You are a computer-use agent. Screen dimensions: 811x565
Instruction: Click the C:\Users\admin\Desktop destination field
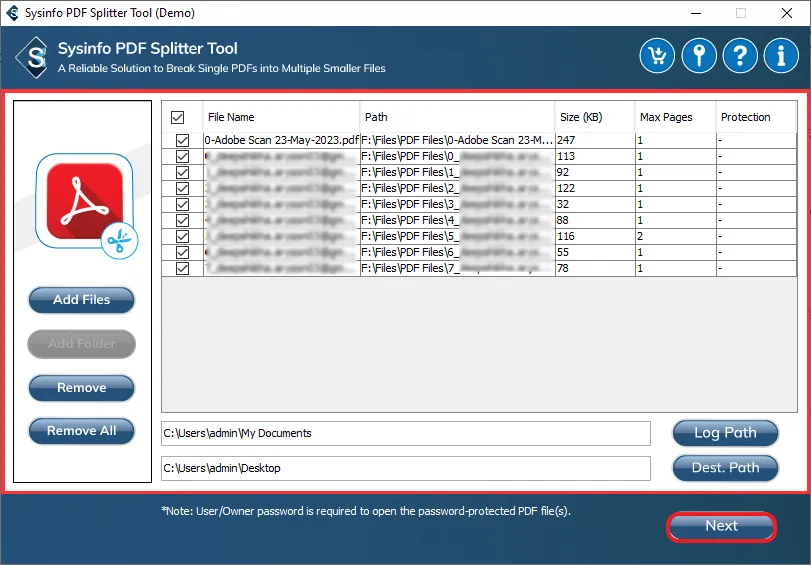[x=405, y=468]
